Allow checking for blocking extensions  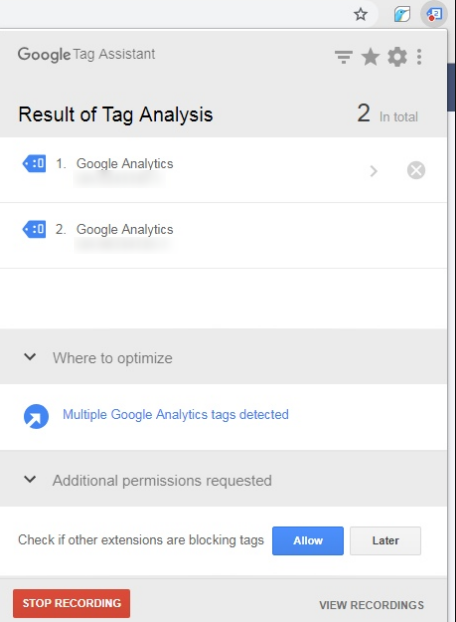click(x=308, y=540)
